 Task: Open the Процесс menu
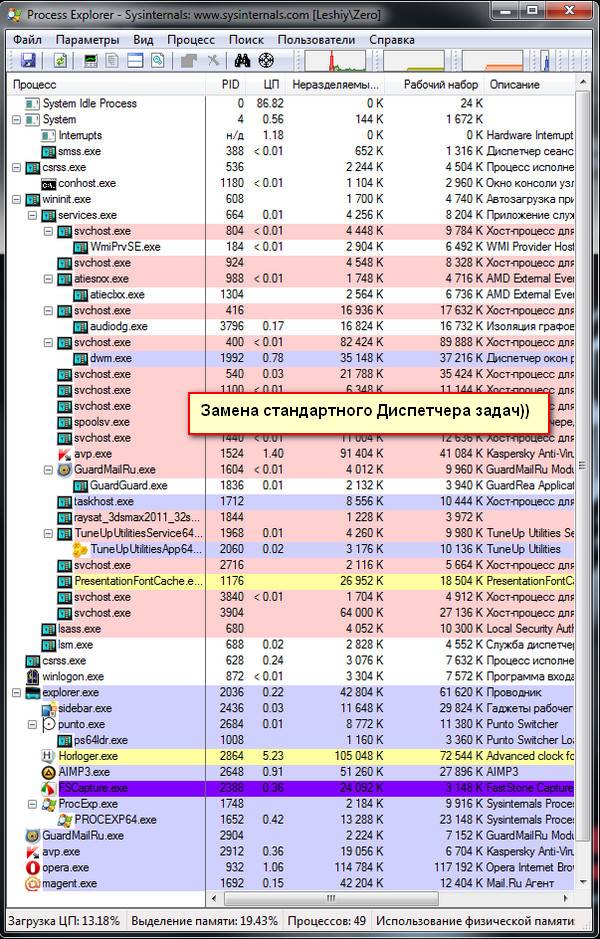[190, 39]
